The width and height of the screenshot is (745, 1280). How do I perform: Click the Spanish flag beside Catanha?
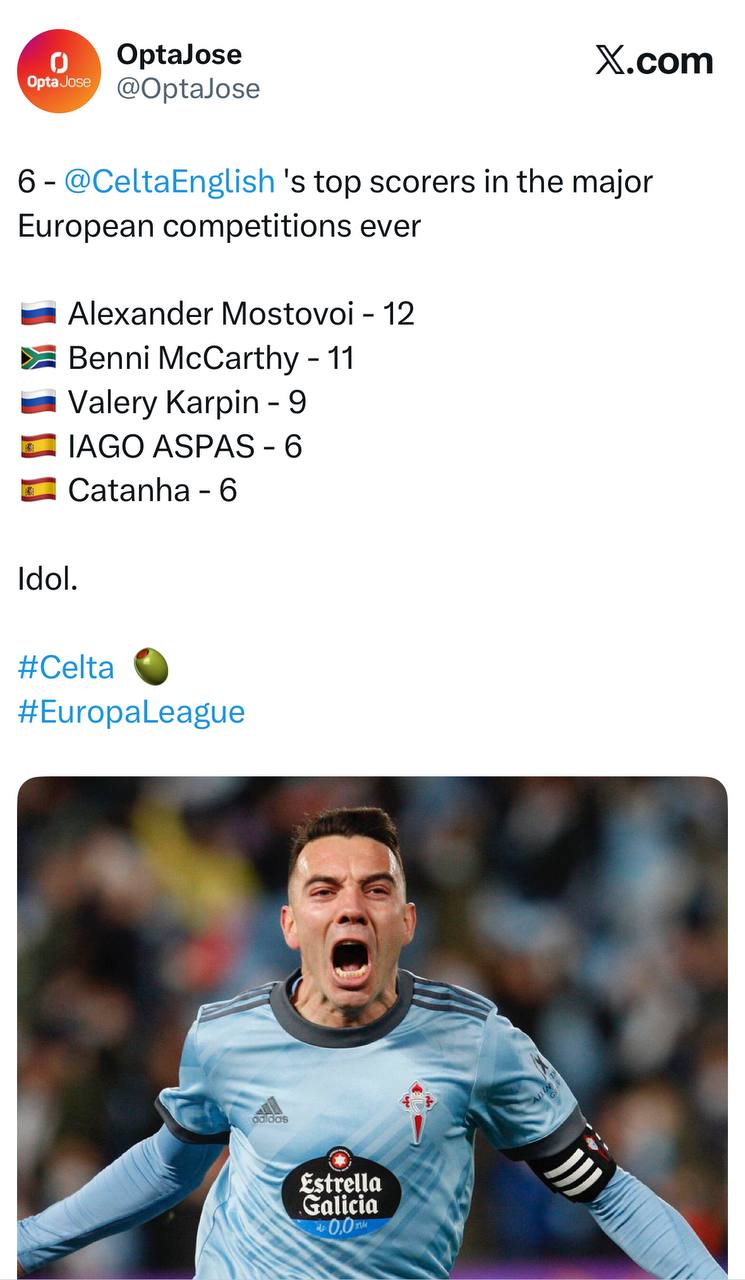(x=38, y=490)
